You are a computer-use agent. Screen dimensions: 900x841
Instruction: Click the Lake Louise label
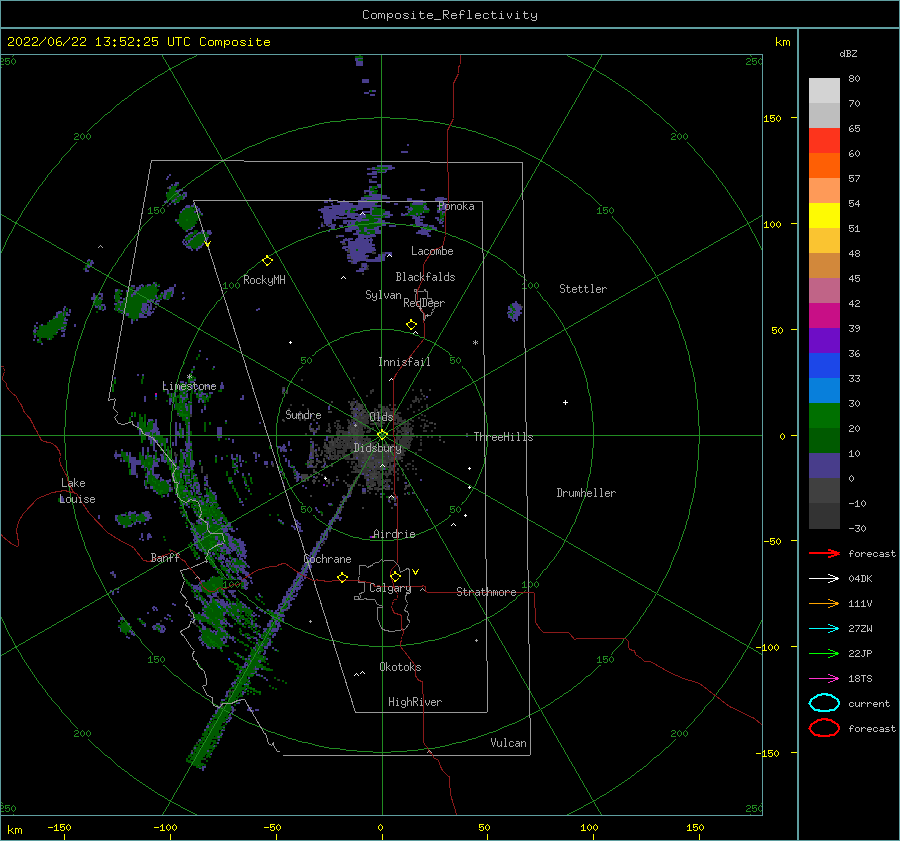[77, 491]
